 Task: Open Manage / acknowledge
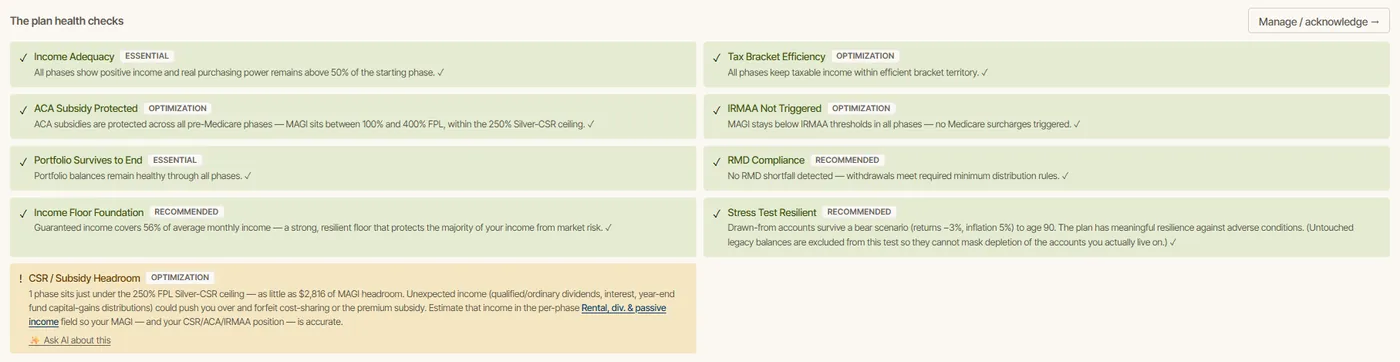click(1318, 21)
